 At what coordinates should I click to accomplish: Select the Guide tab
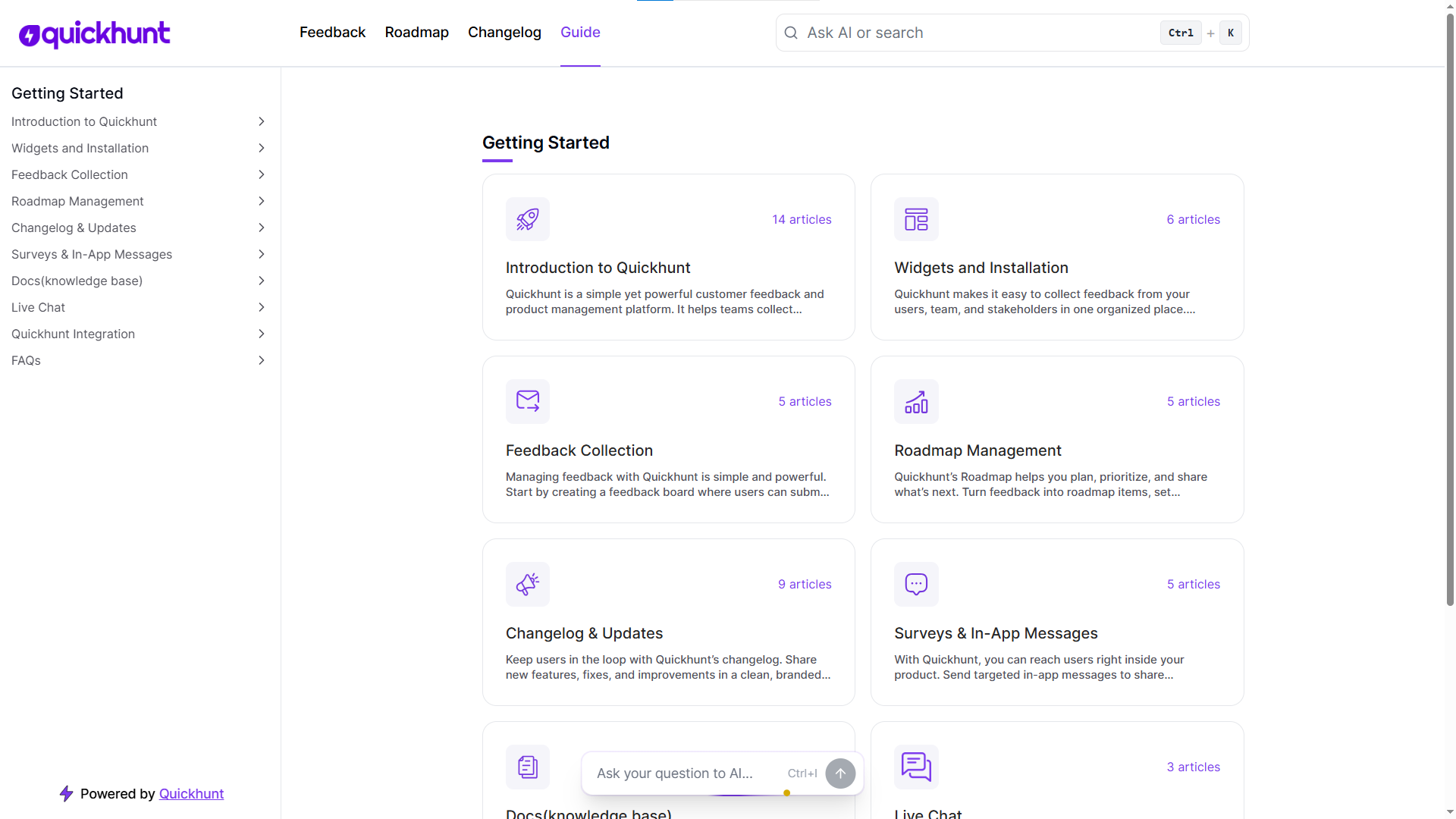pos(580,32)
